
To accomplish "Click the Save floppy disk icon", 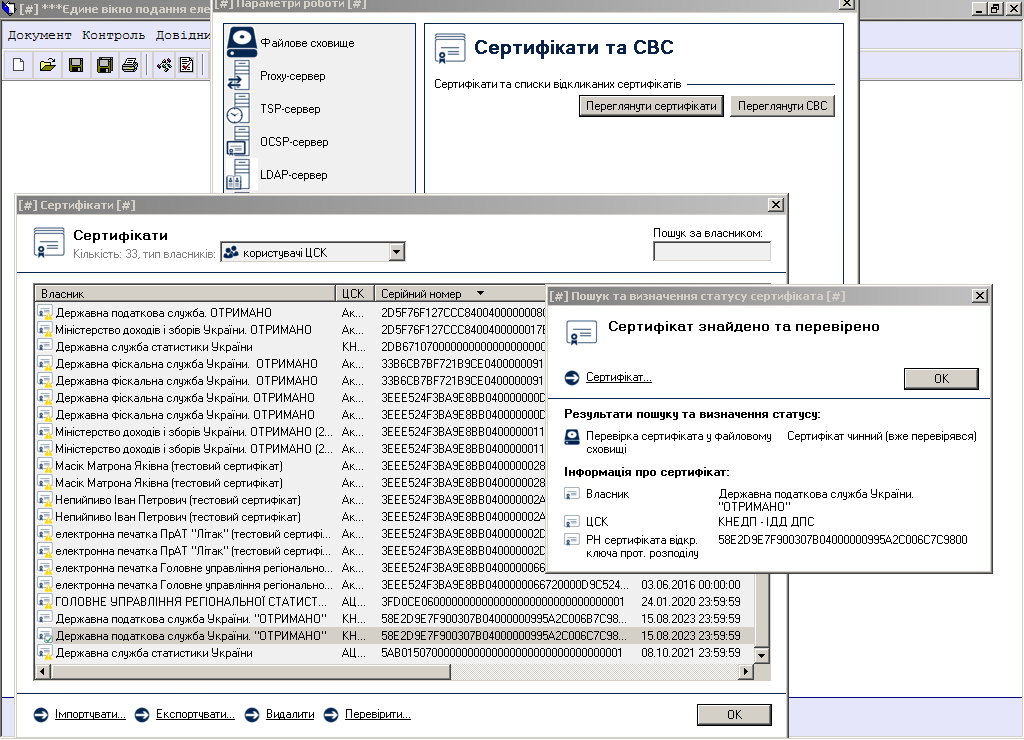I will (x=75, y=66).
